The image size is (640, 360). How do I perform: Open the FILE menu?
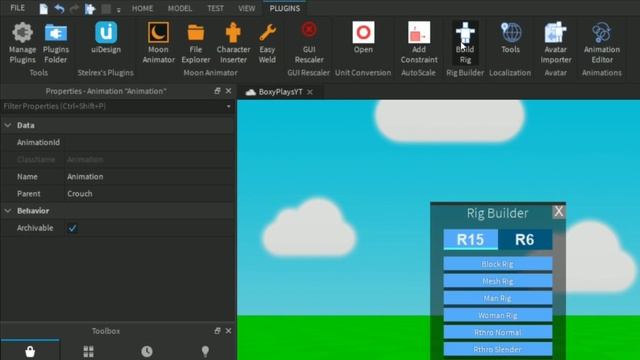[x=18, y=8]
